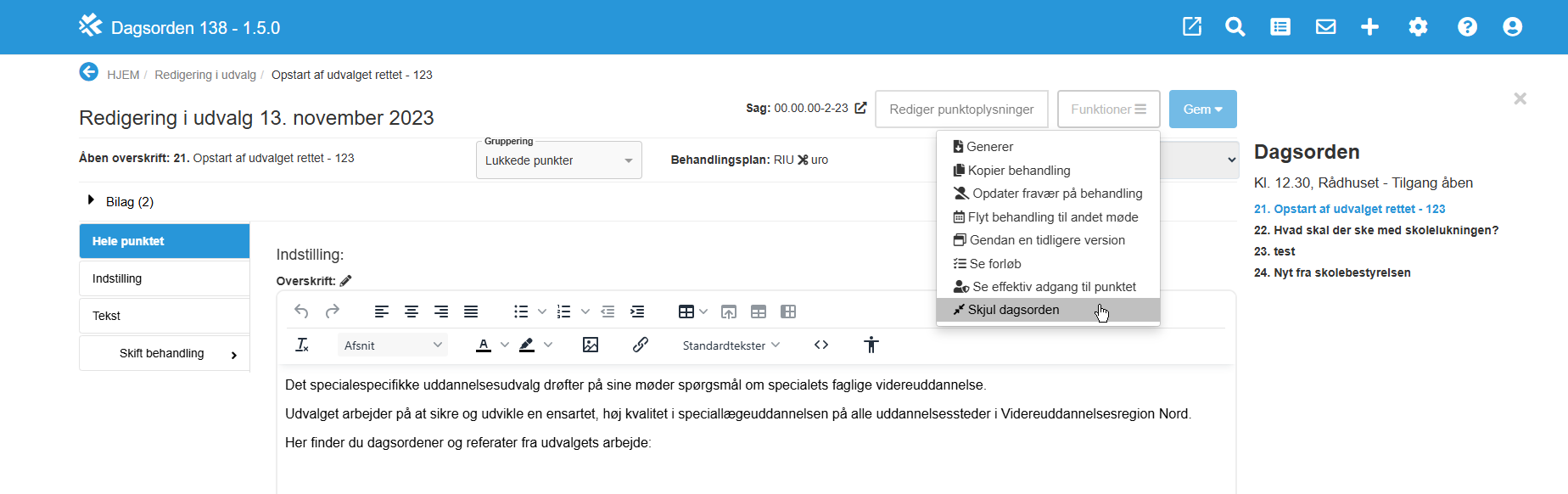Choose Kopier behandling from menu
This screenshot has height=494, width=1568.
[1018, 171]
